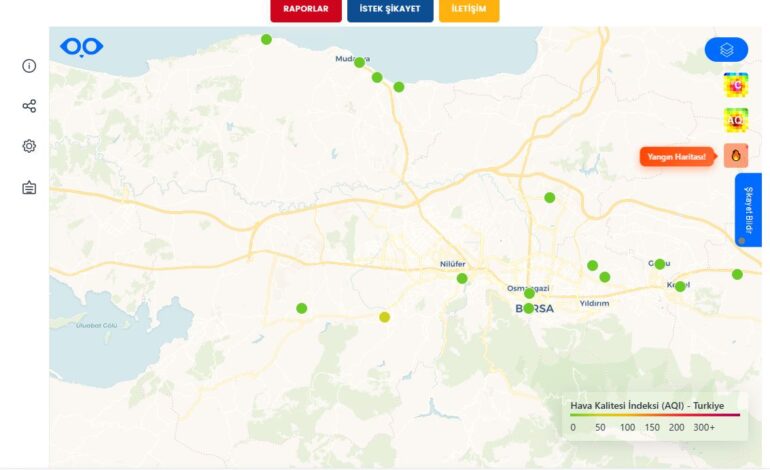Click the blue owl-eyes logo
The image size is (770, 470).
tap(81, 47)
